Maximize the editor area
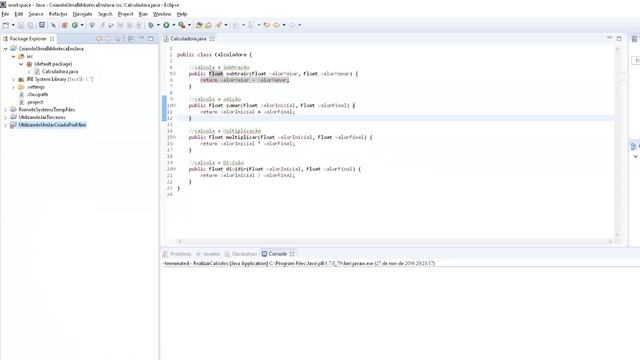The width and height of the screenshot is (640, 360). pyautogui.click(x=619, y=38)
